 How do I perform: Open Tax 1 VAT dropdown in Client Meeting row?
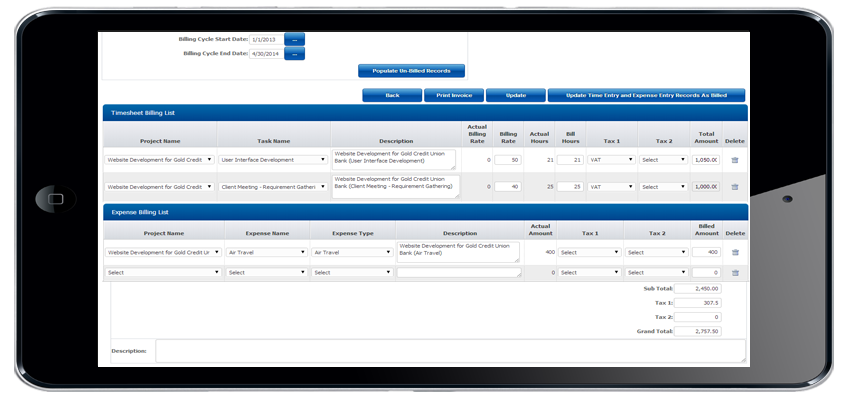point(611,186)
